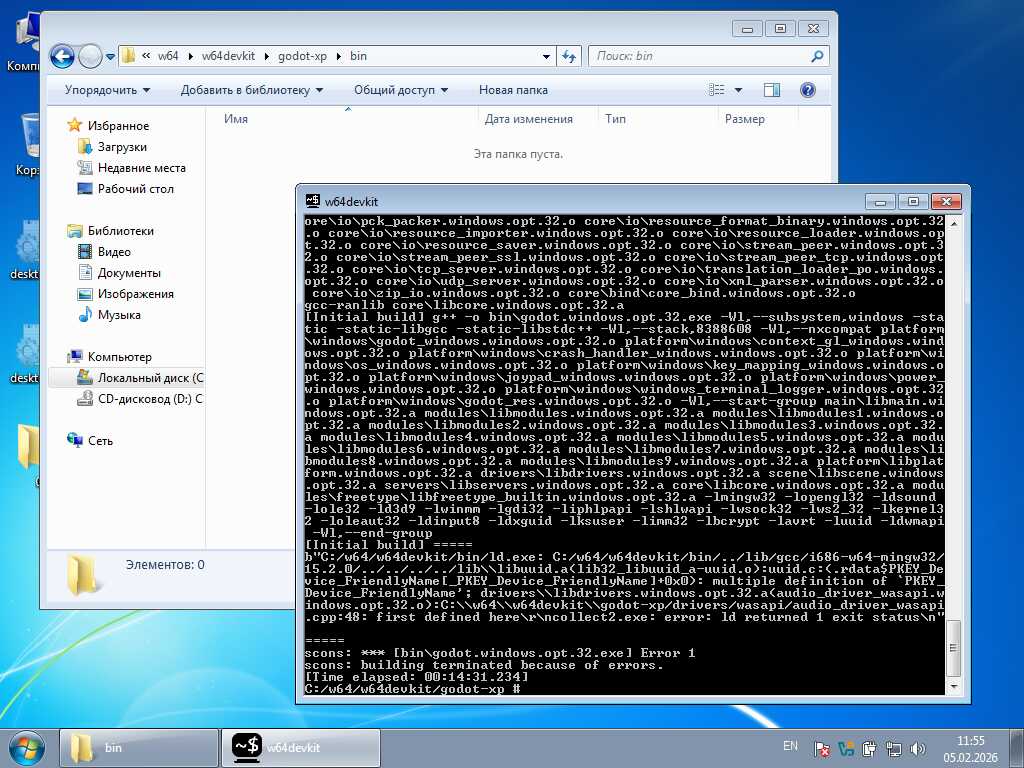Click the Новая папка button
Image resolution: width=1024 pixels, height=768 pixels.
click(513, 90)
